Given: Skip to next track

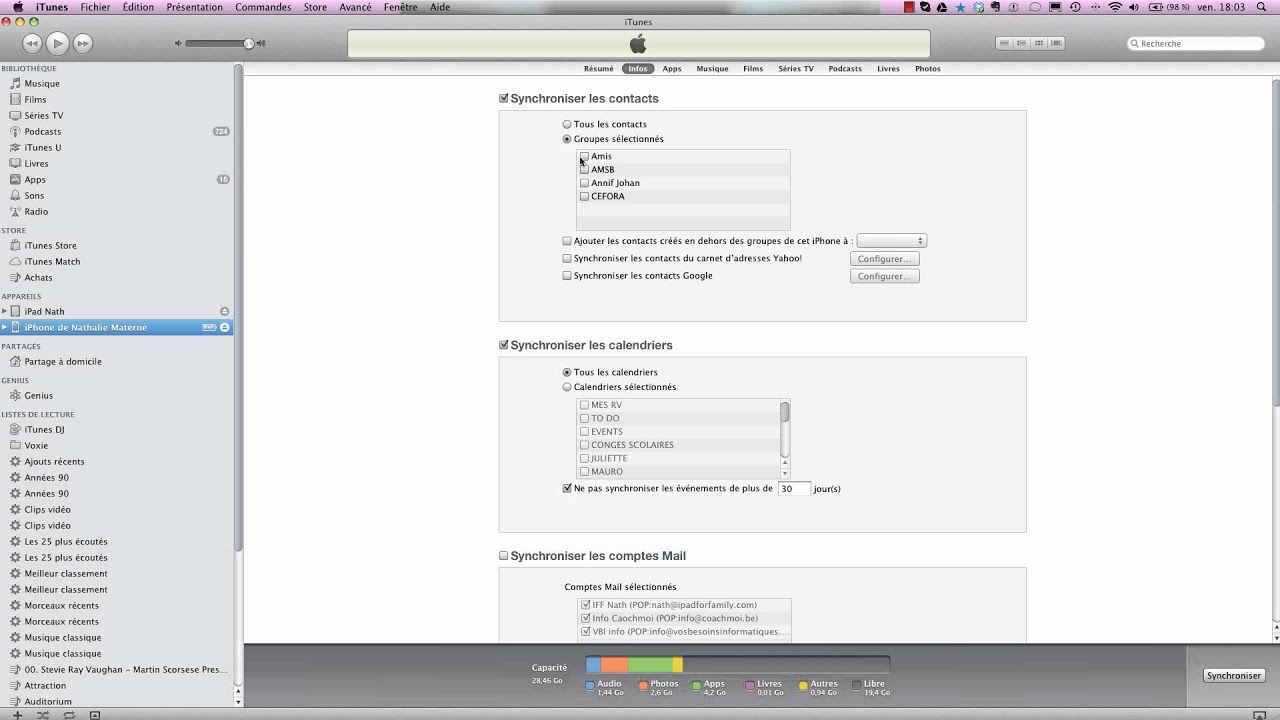Looking at the screenshot, I should pos(83,43).
